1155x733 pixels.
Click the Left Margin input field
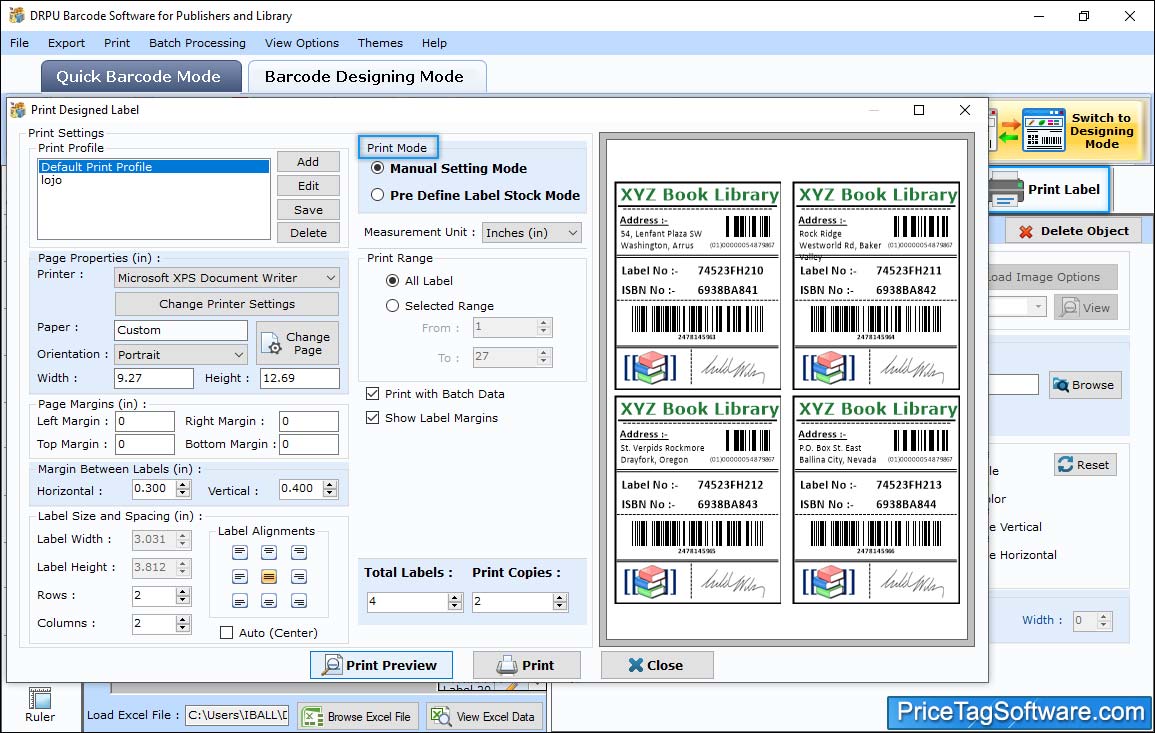coord(144,421)
